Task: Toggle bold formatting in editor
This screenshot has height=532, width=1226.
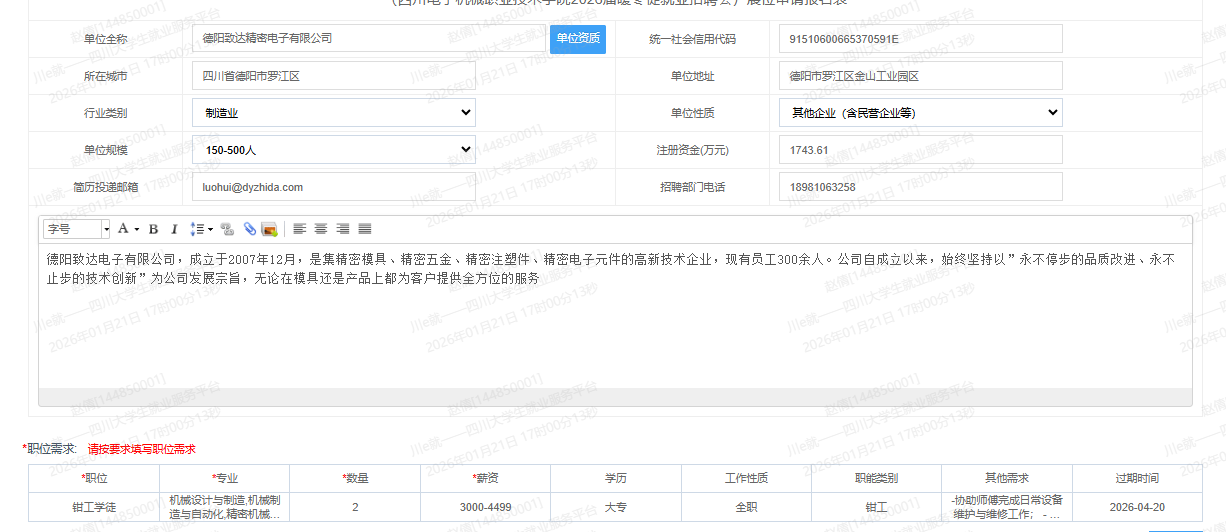Action: [154, 229]
